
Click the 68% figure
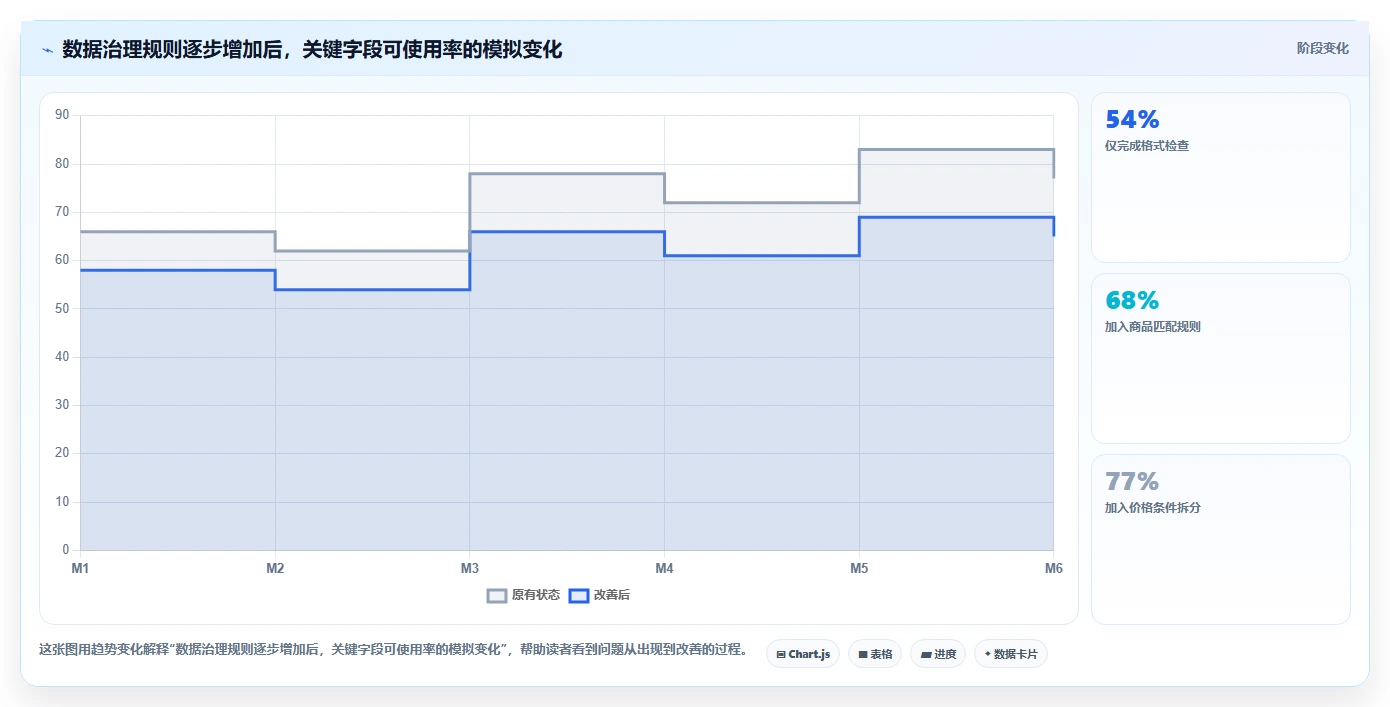click(x=1132, y=301)
